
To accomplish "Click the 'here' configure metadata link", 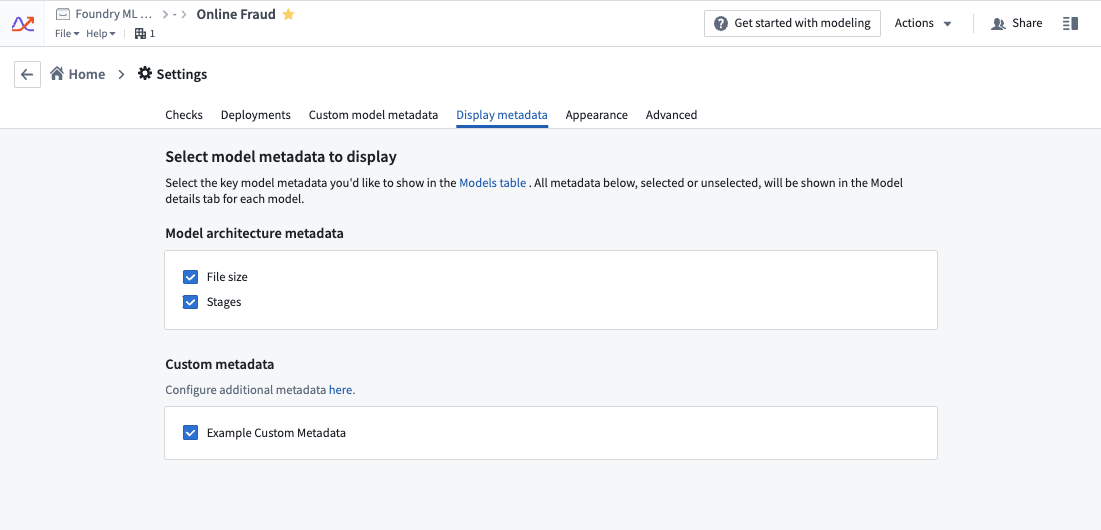I will pyautogui.click(x=341, y=389).
